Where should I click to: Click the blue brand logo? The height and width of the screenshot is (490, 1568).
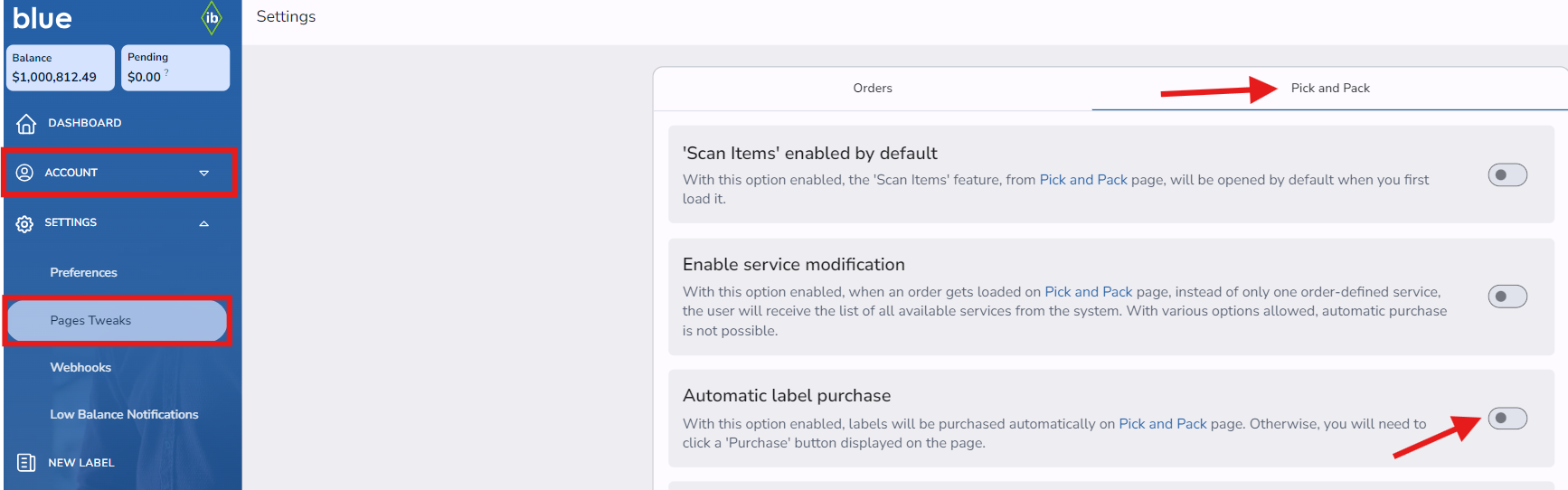point(43,18)
